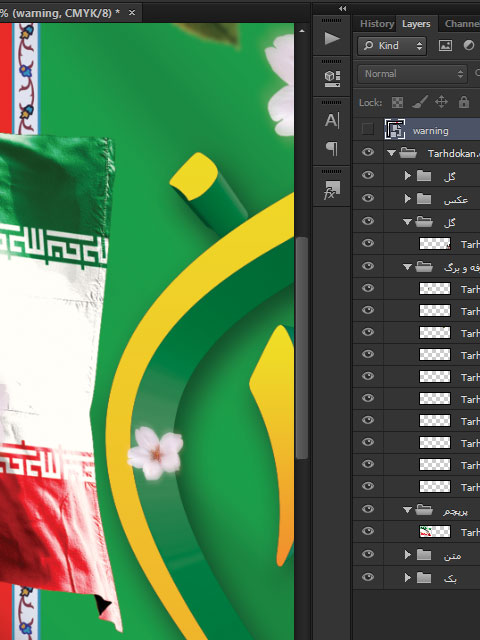Switch to the Channels tab

(462, 24)
